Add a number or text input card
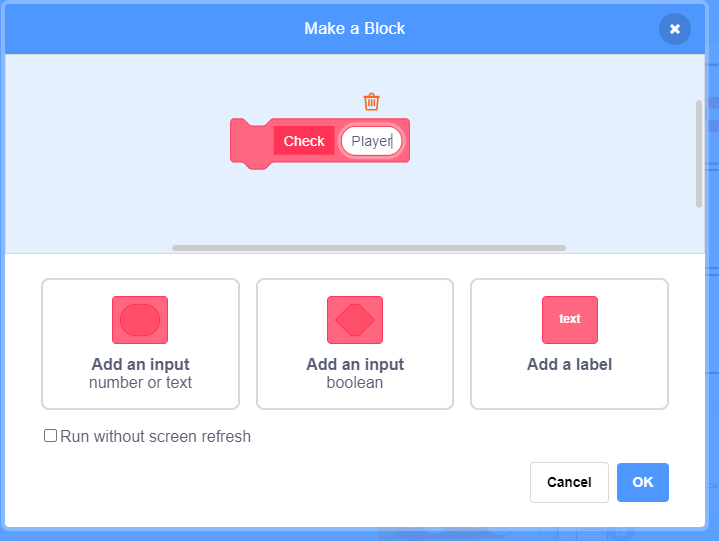Image resolution: width=719 pixels, height=541 pixels. 140,344
